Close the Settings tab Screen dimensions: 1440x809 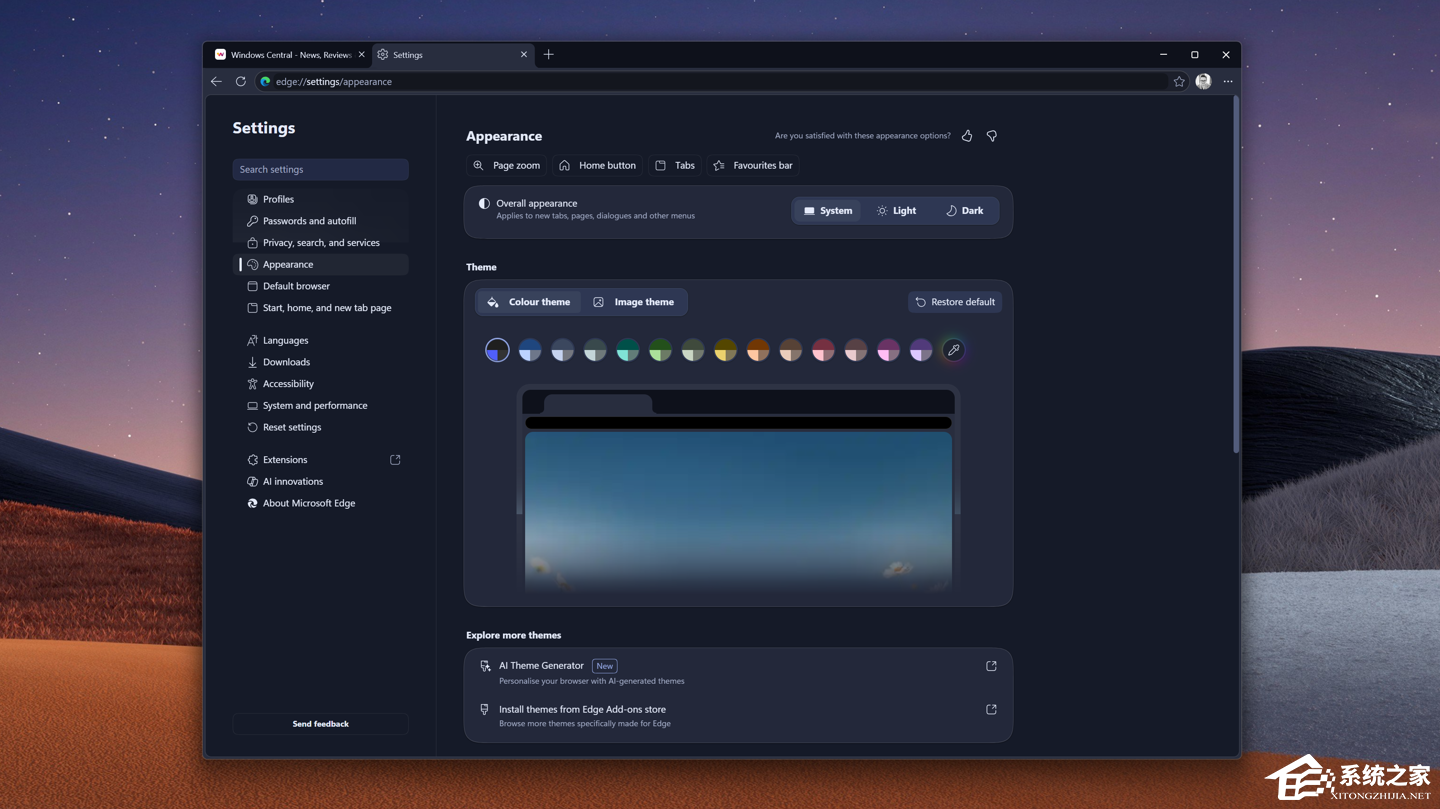click(x=524, y=55)
